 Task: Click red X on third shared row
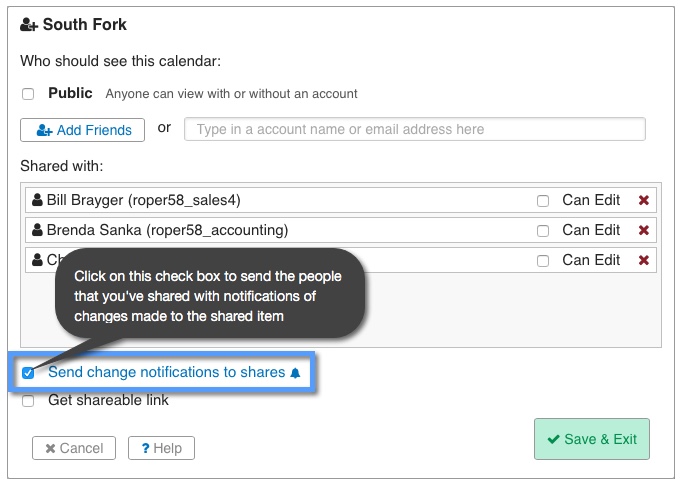click(x=644, y=260)
